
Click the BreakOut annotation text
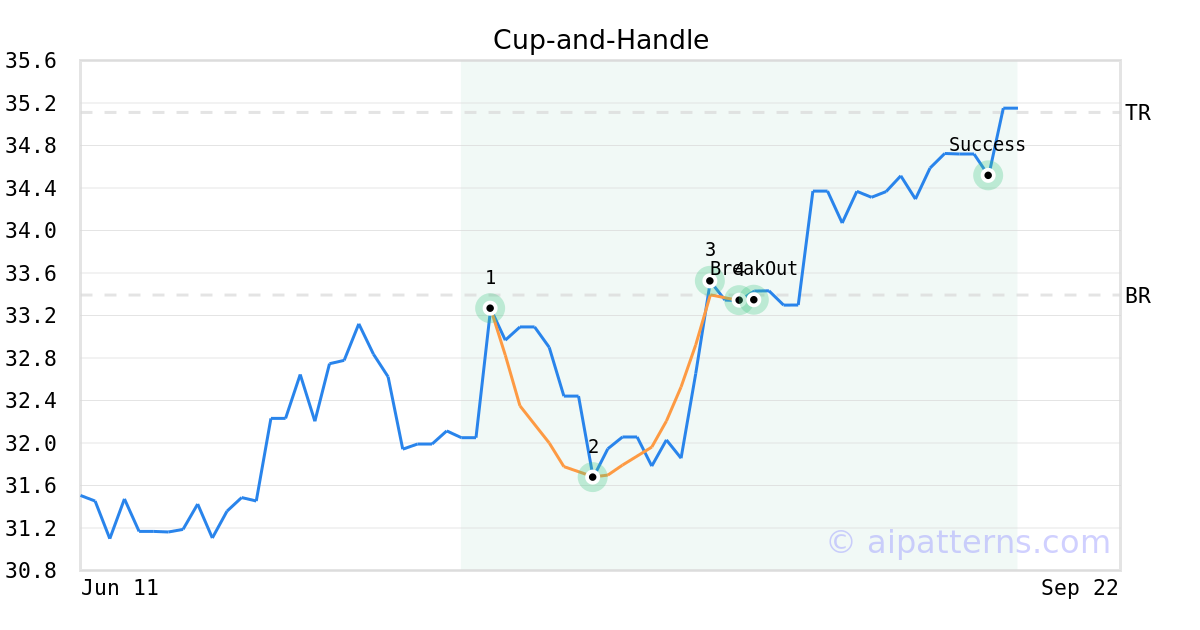click(x=754, y=269)
